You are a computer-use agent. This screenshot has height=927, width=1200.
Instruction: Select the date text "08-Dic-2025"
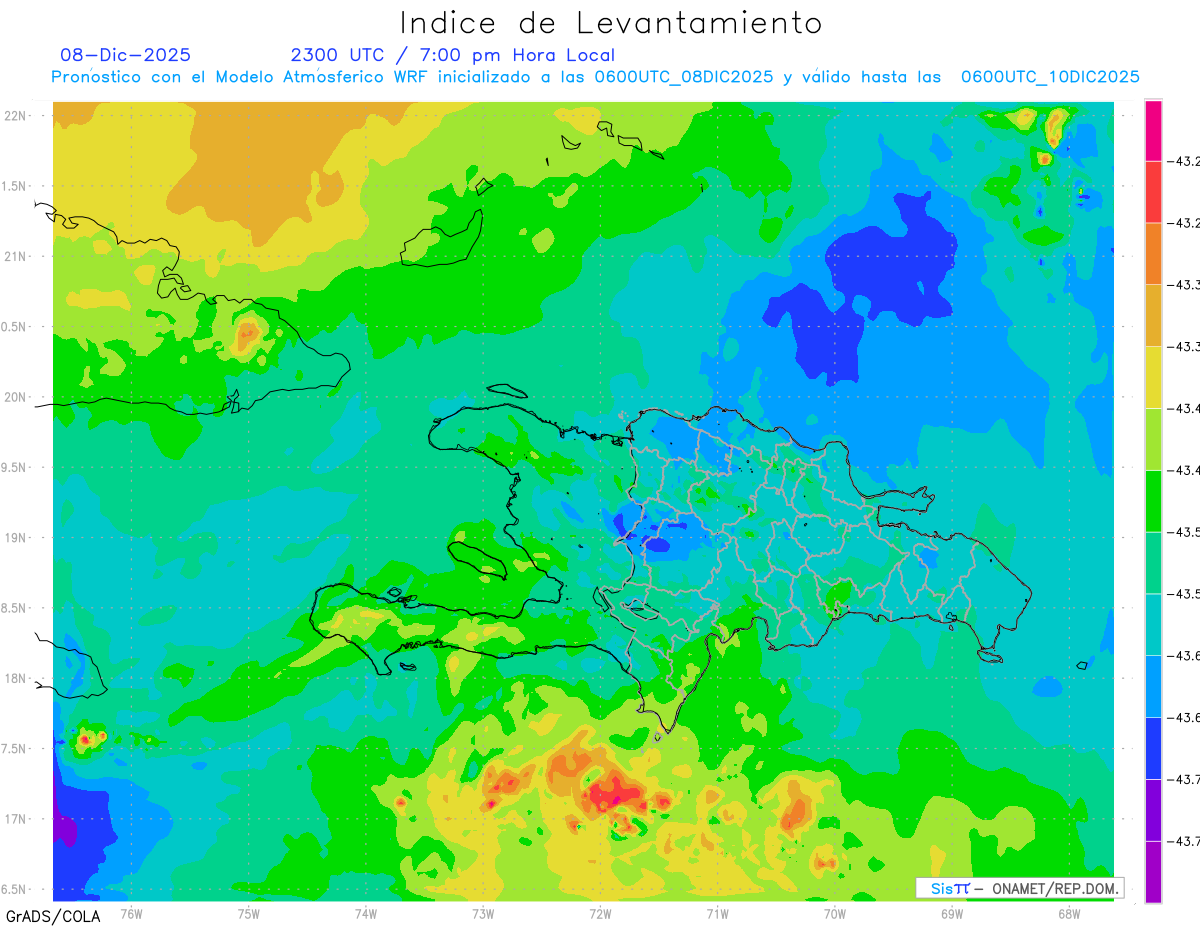(x=125, y=55)
